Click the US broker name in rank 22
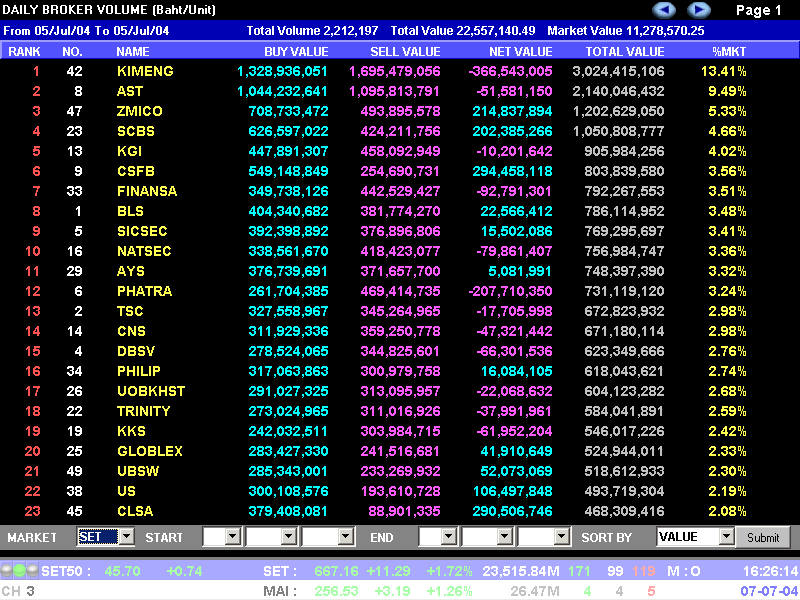The width and height of the screenshot is (800, 600). tap(126, 491)
